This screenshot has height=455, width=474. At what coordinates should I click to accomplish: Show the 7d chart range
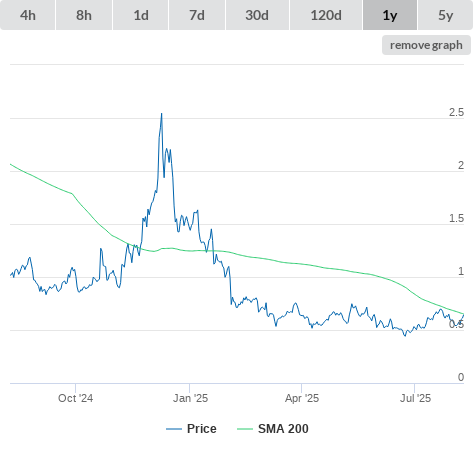click(197, 15)
